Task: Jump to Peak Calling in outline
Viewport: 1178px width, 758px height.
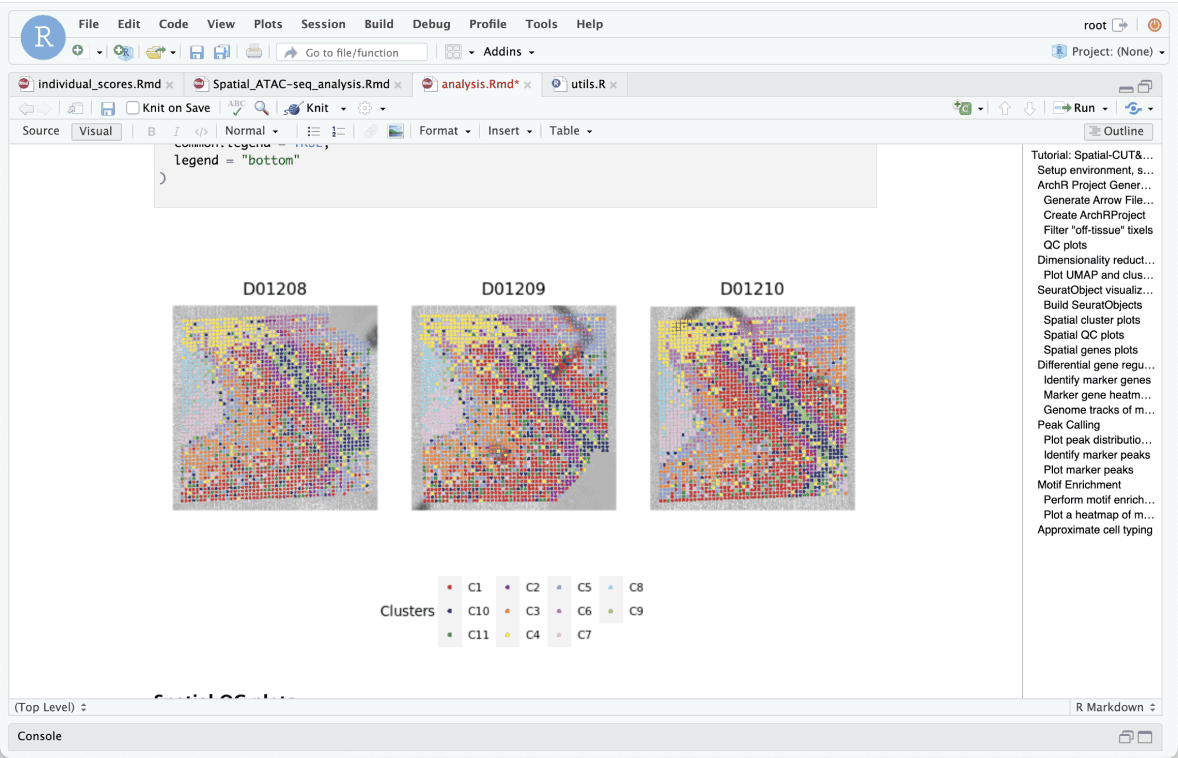Action: click(x=1068, y=425)
